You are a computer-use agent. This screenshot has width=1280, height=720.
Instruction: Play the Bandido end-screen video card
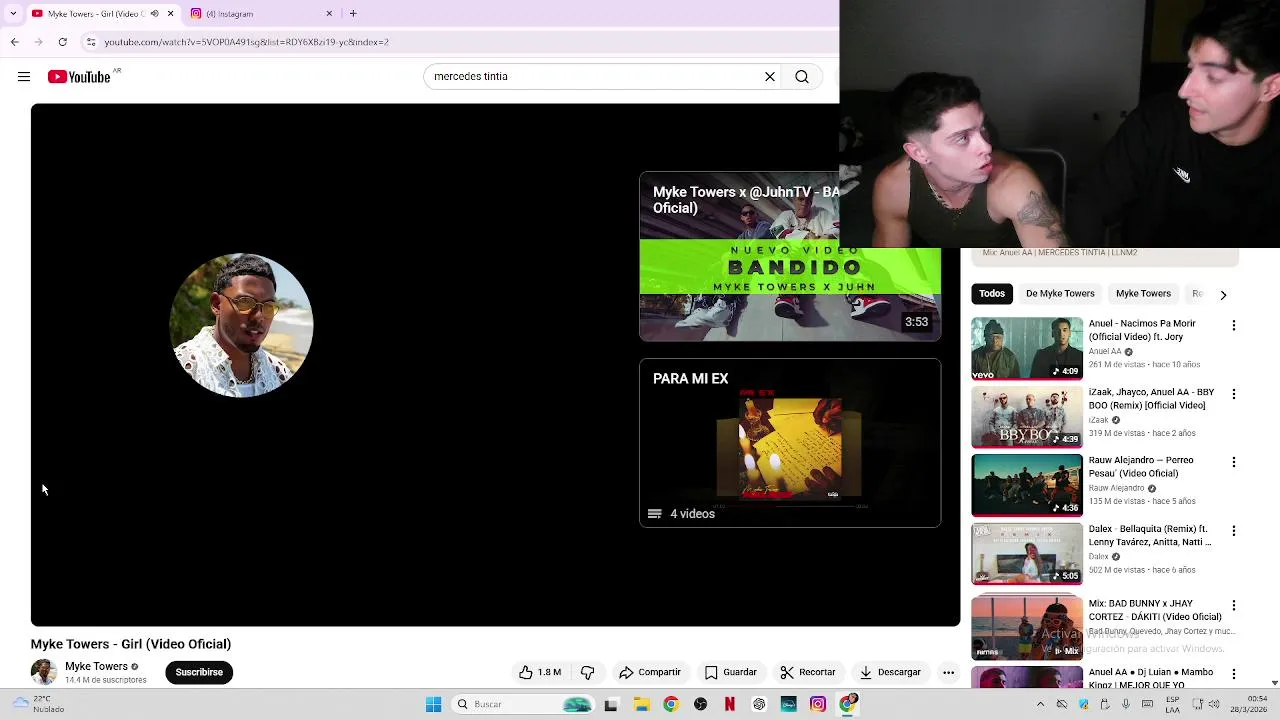pyautogui.click(x=790, y=257)
